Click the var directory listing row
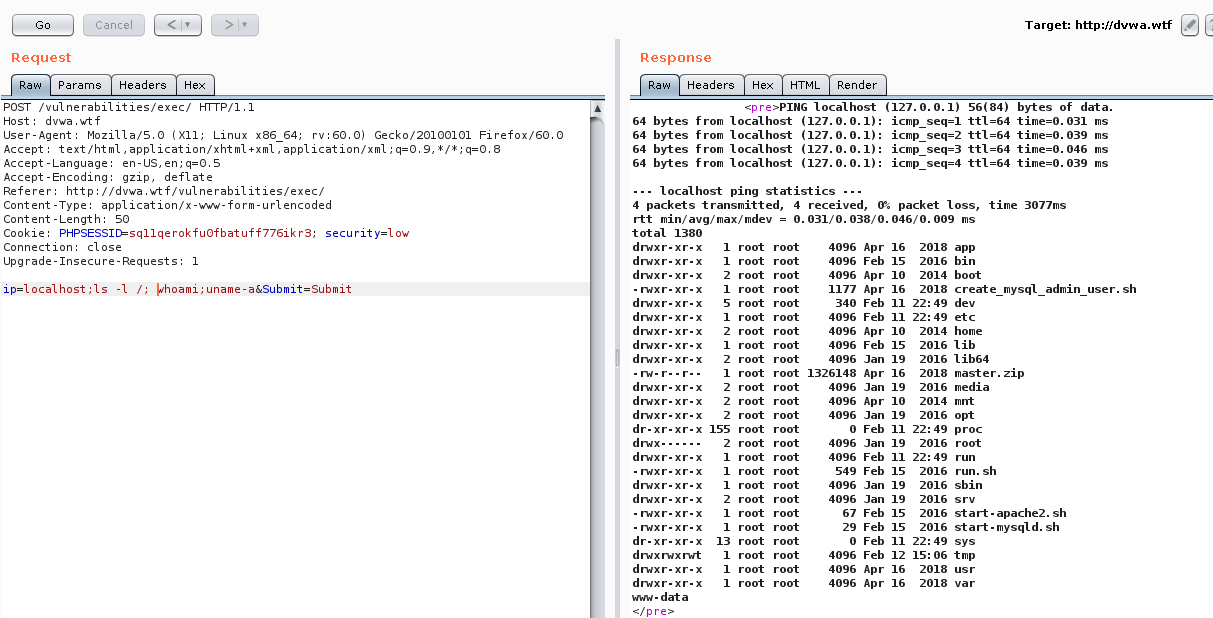1213x618 pixels. [x=804, y=583]
